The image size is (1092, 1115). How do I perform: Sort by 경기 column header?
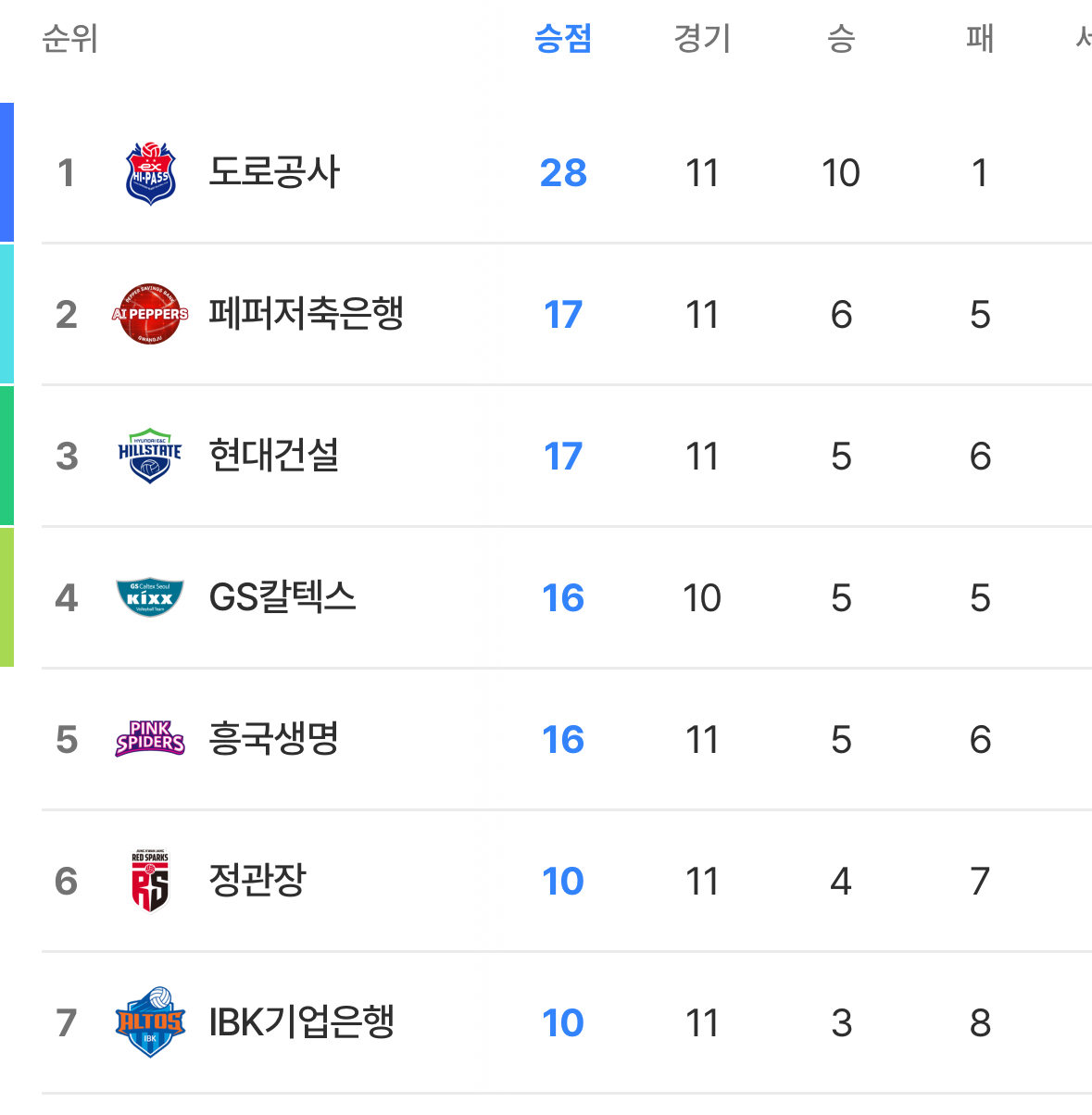(x=702, y=39)
